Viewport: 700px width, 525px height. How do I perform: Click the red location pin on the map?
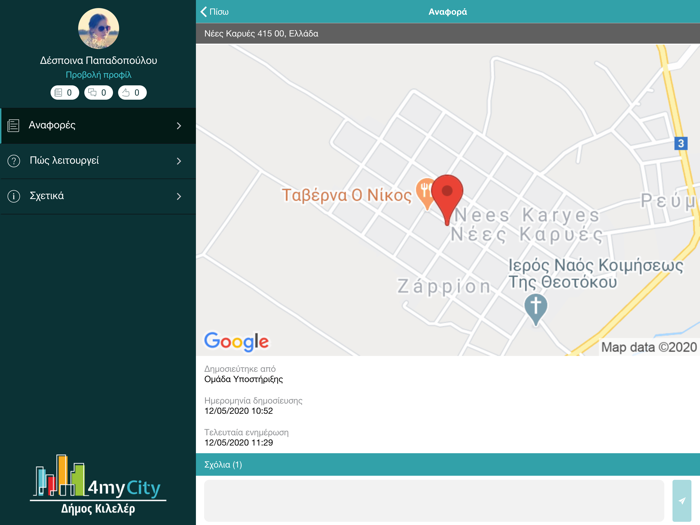(x=447, y=195)
